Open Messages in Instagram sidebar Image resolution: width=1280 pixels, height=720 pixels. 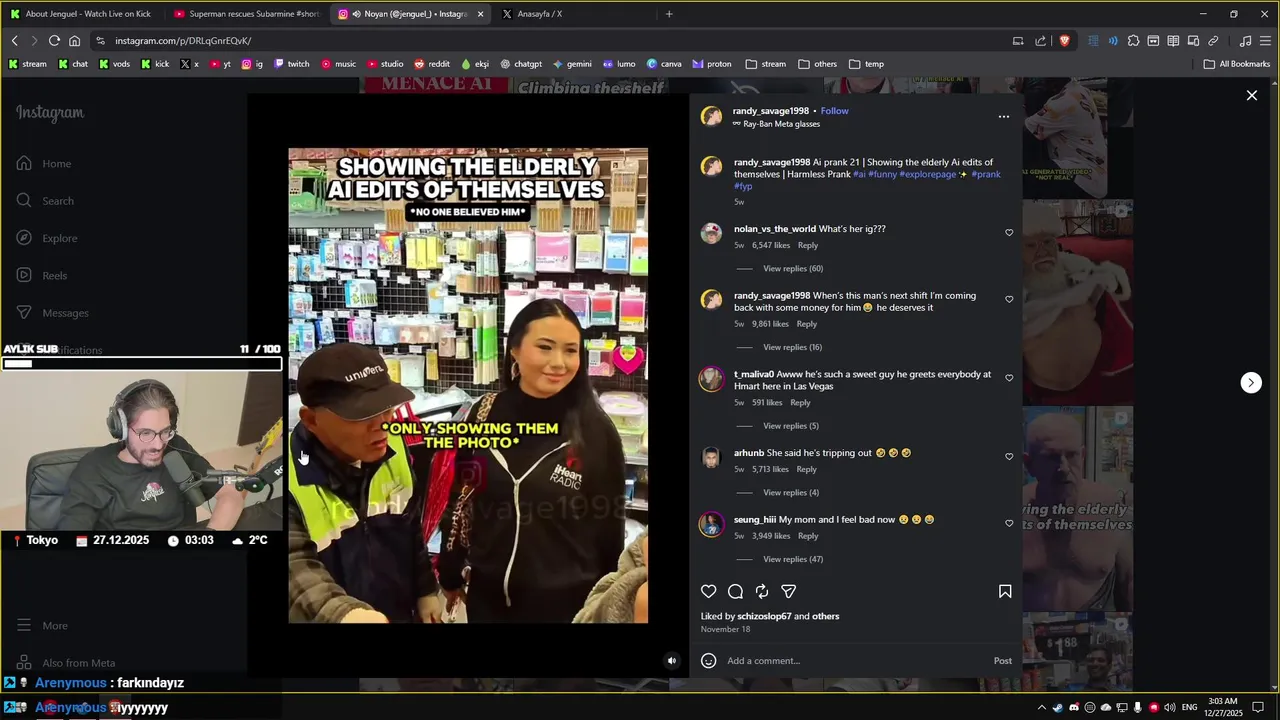click(x=52, y=313)
